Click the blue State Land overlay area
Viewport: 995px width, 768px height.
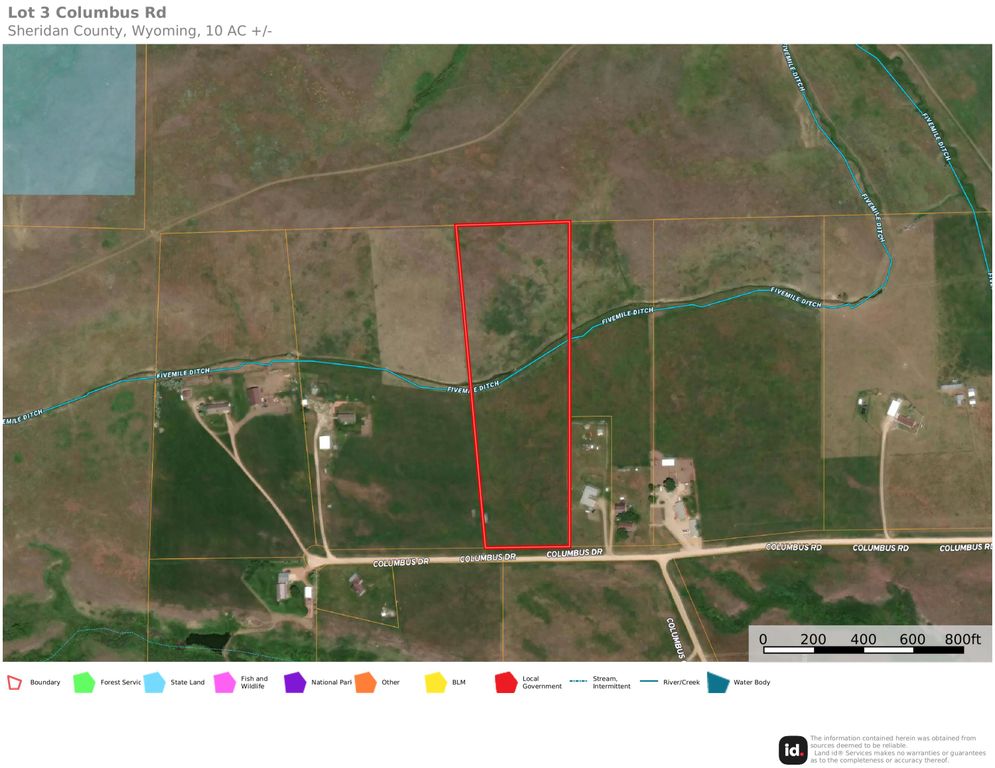coord(69,119)
